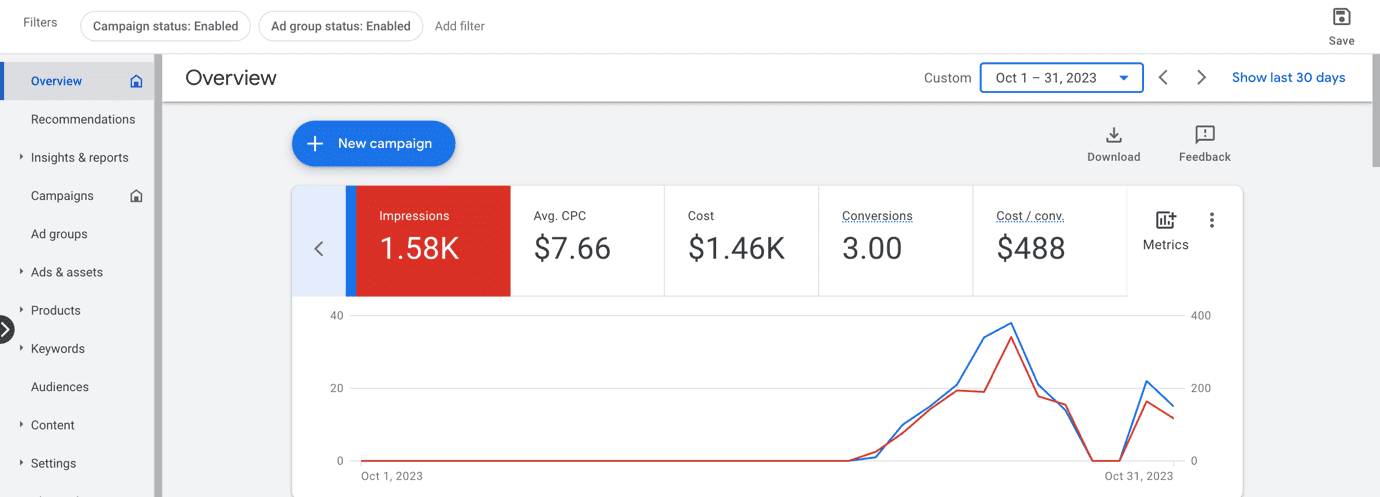Open the Feedback dialog
The image size is (1380, 497).
pyautogui.click(x=1204, y=143)
